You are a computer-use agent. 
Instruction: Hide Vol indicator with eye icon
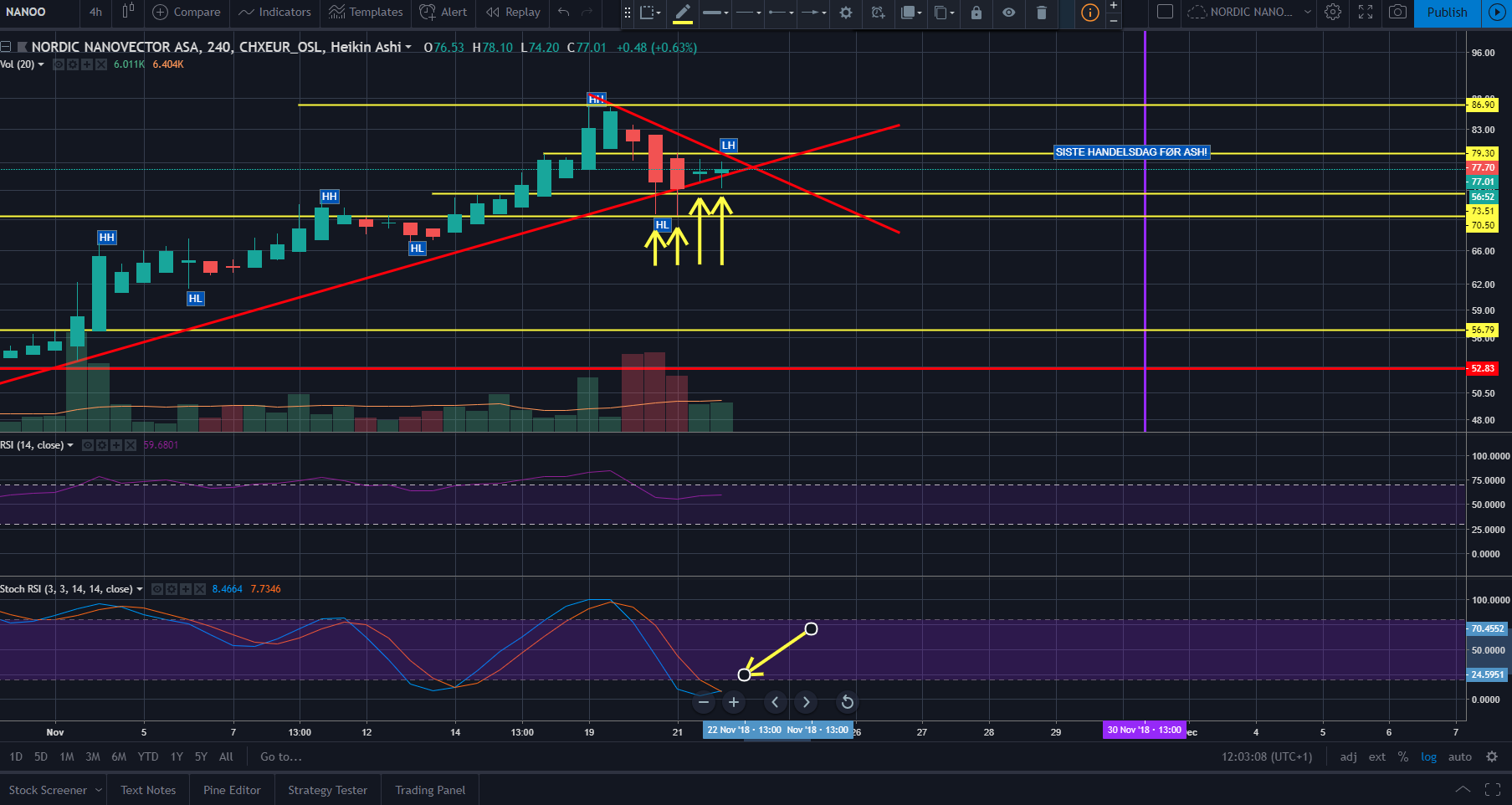[x=59, y=64]
